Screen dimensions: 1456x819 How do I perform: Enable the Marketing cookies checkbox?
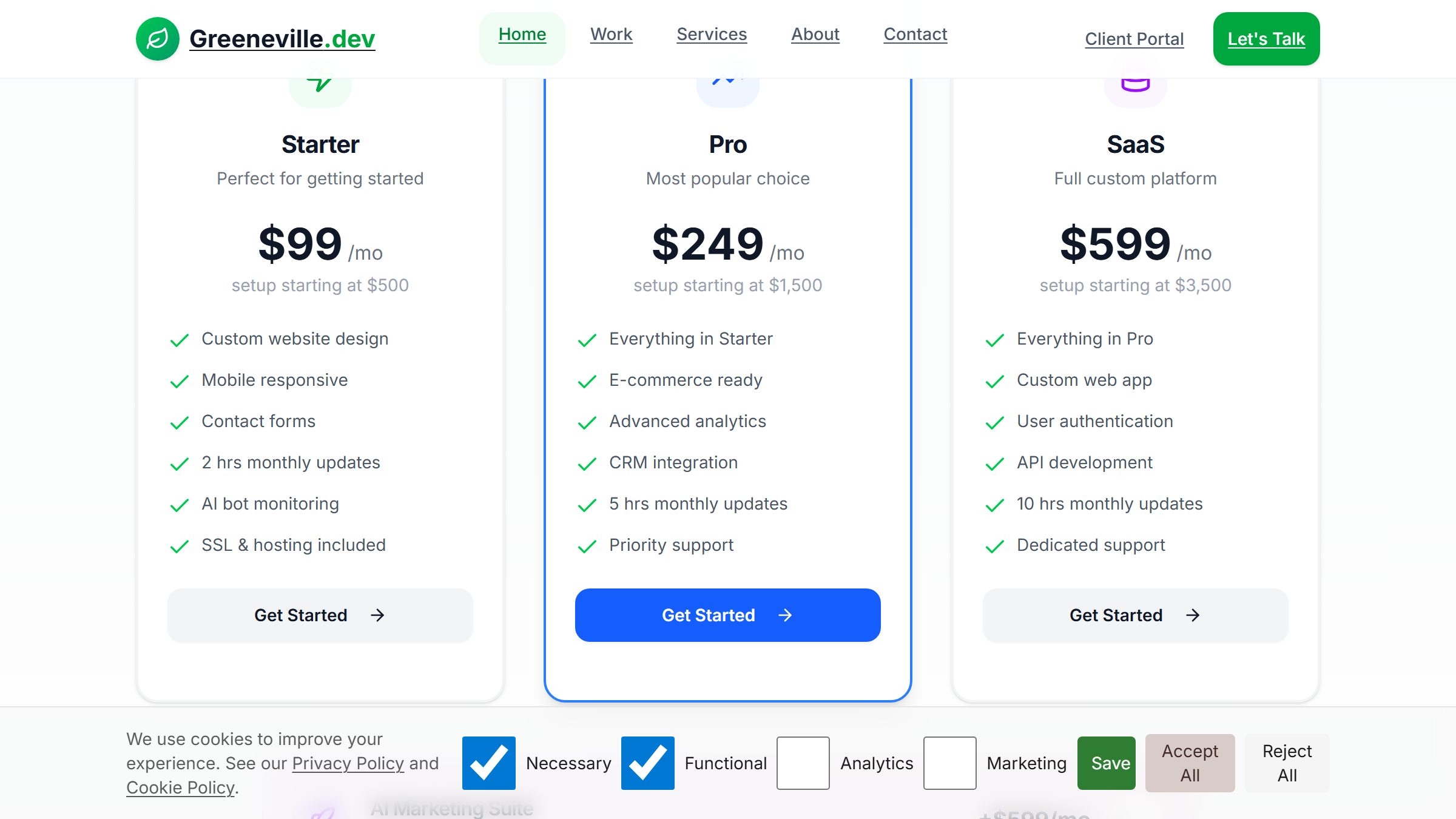(x=949, y=763)
